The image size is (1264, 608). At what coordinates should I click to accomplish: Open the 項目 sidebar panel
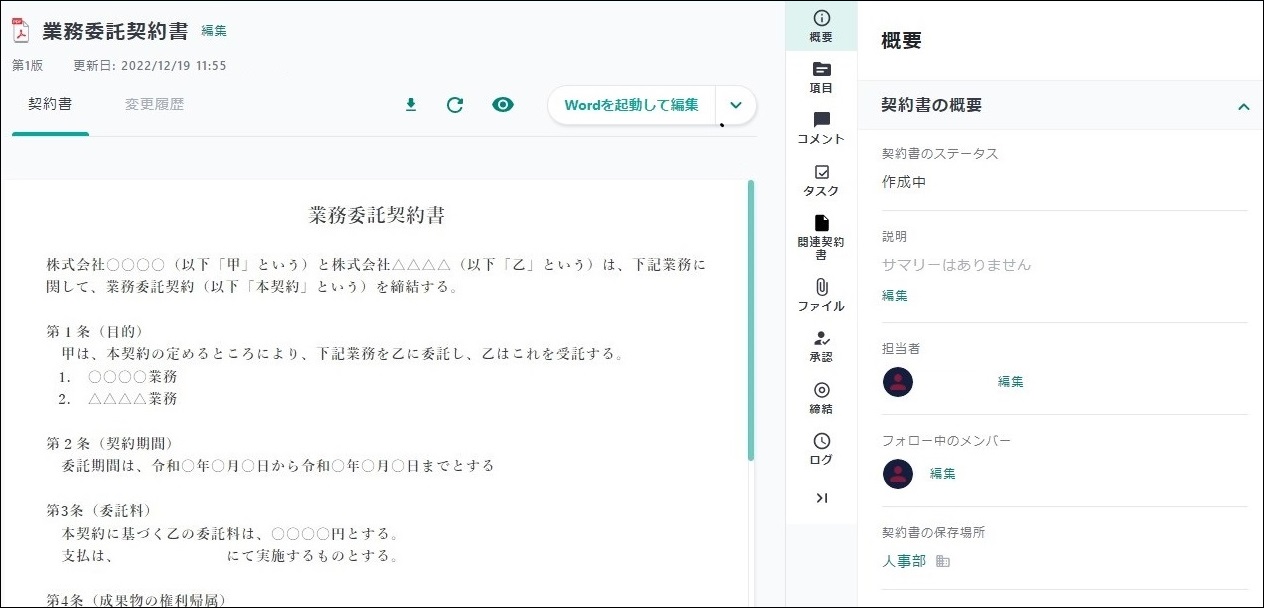(821, 77)
